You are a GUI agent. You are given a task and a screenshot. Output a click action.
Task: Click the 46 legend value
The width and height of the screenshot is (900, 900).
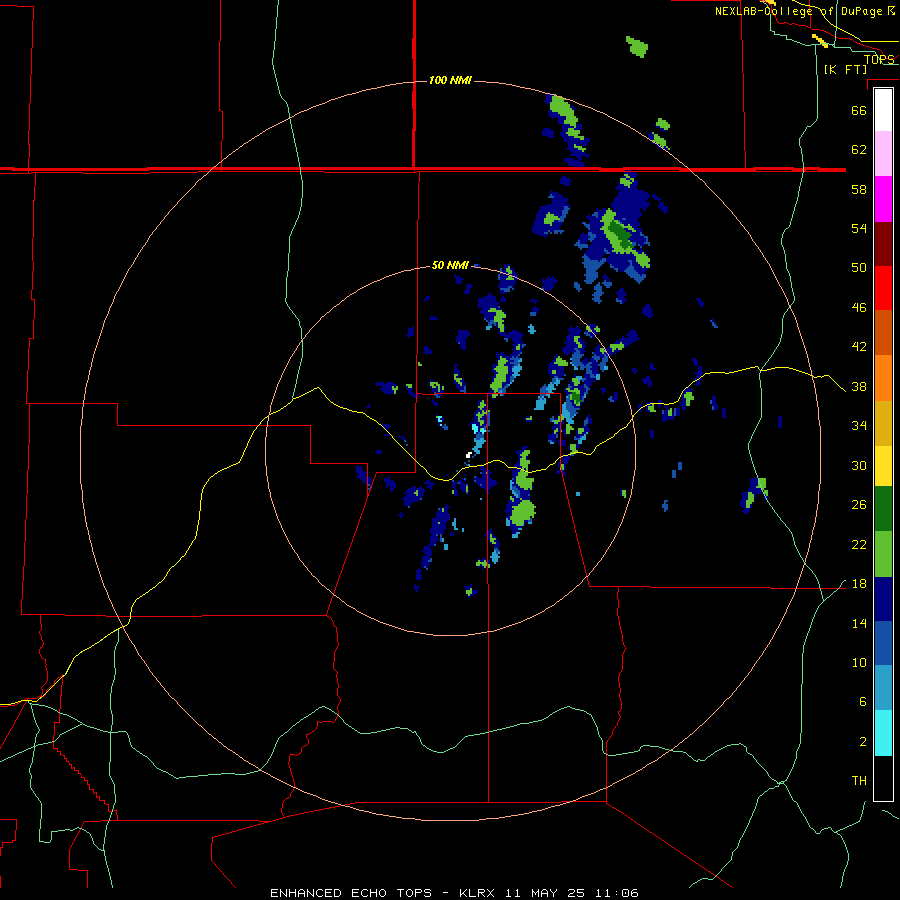[859, 308]
